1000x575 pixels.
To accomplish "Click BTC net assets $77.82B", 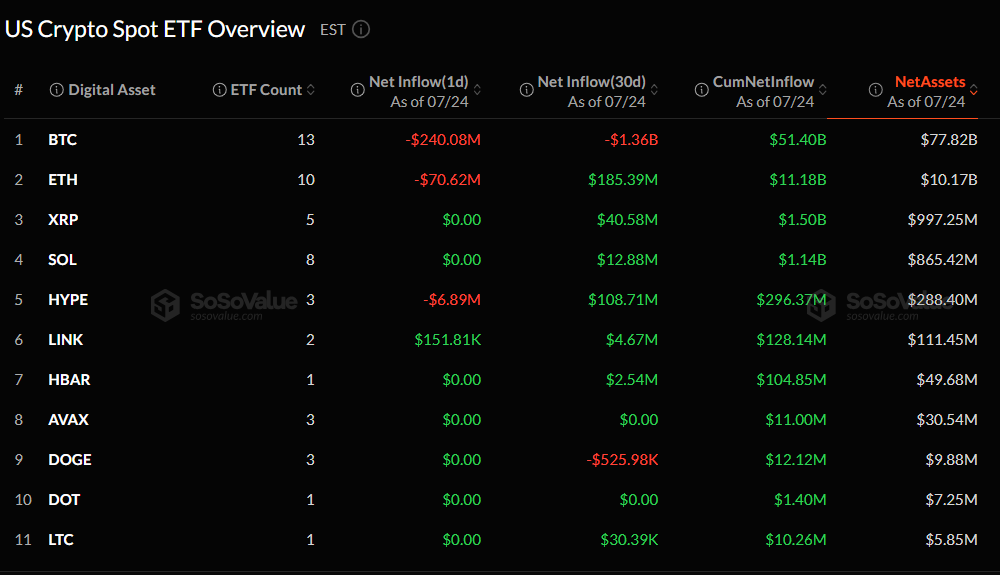I will tap(948, 140).
